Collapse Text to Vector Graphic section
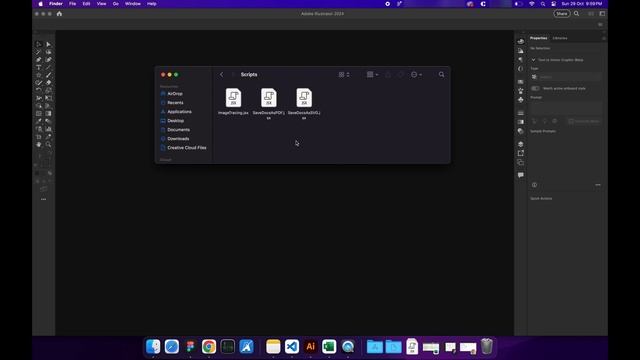Screen dimensions: 640x360 coord(533,60)
